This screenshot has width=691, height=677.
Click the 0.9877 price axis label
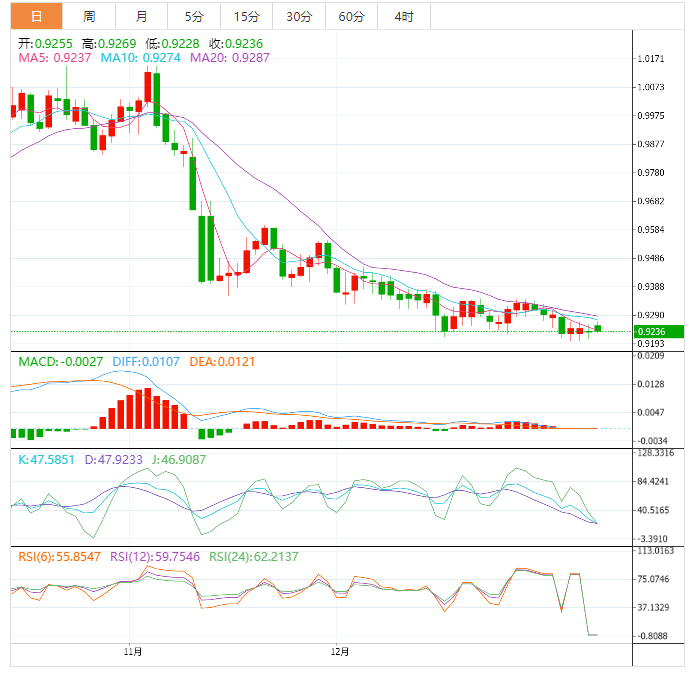tap(650, 144)
